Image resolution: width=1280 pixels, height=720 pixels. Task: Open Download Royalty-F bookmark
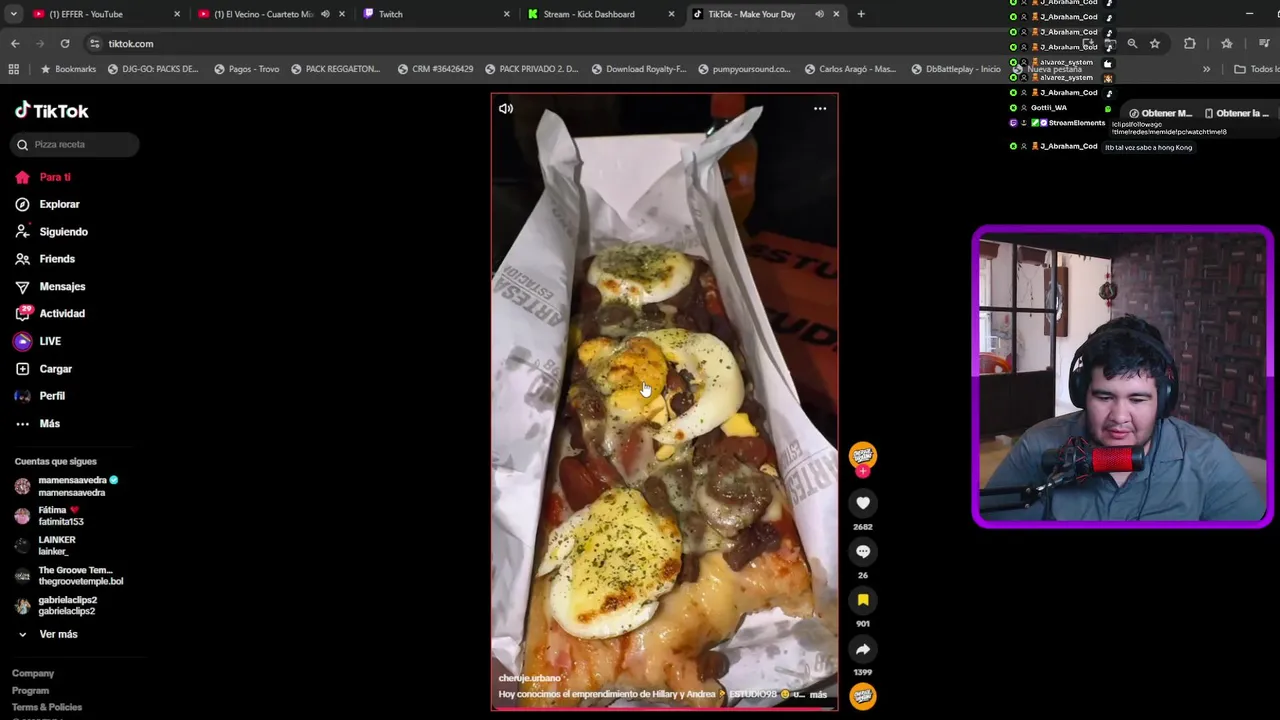[639, 69]
